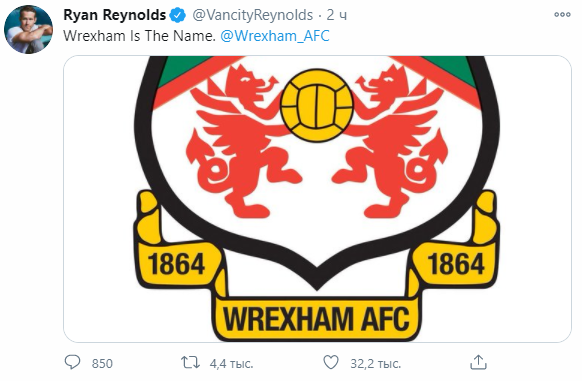Open the @VancityReynolds handle link

click(x=253, y=15)
